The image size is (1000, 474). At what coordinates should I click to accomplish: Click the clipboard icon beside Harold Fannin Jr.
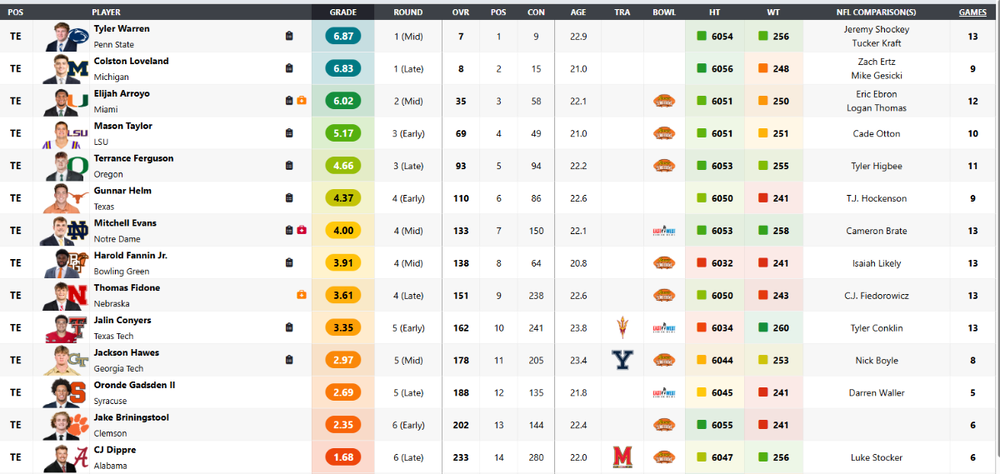tap(289, 263)
